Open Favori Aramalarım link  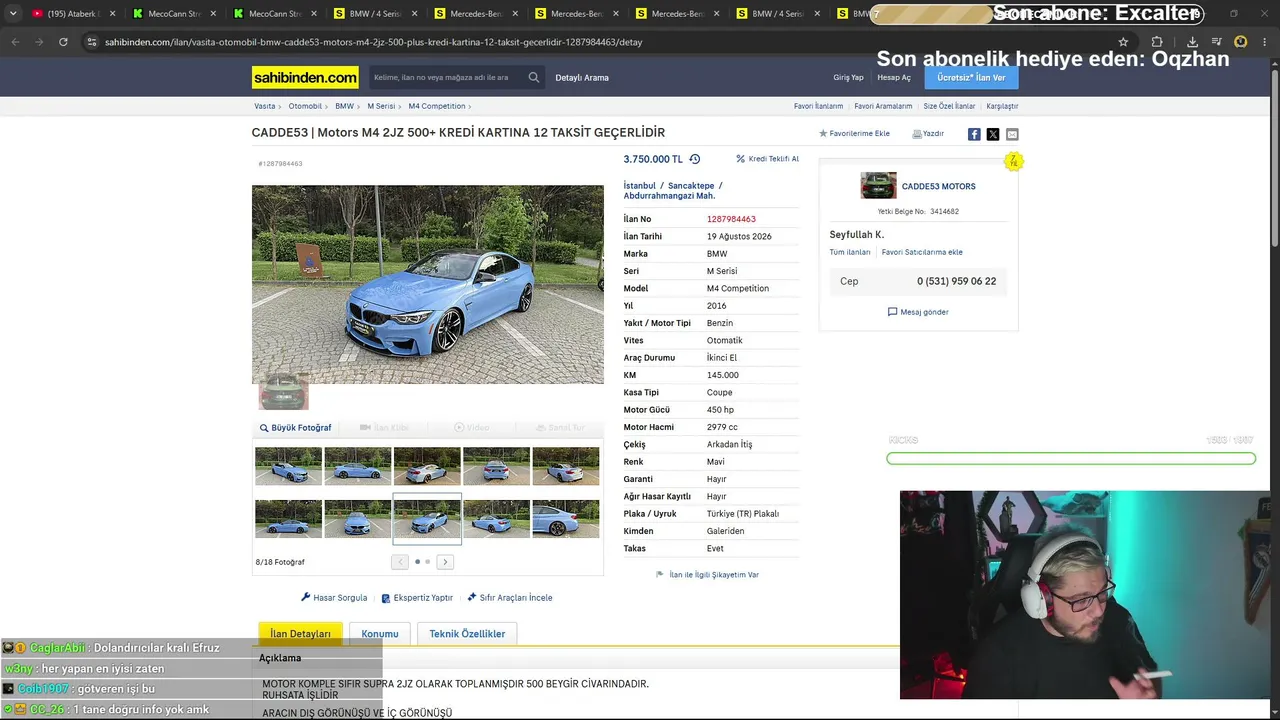[883, 106]
